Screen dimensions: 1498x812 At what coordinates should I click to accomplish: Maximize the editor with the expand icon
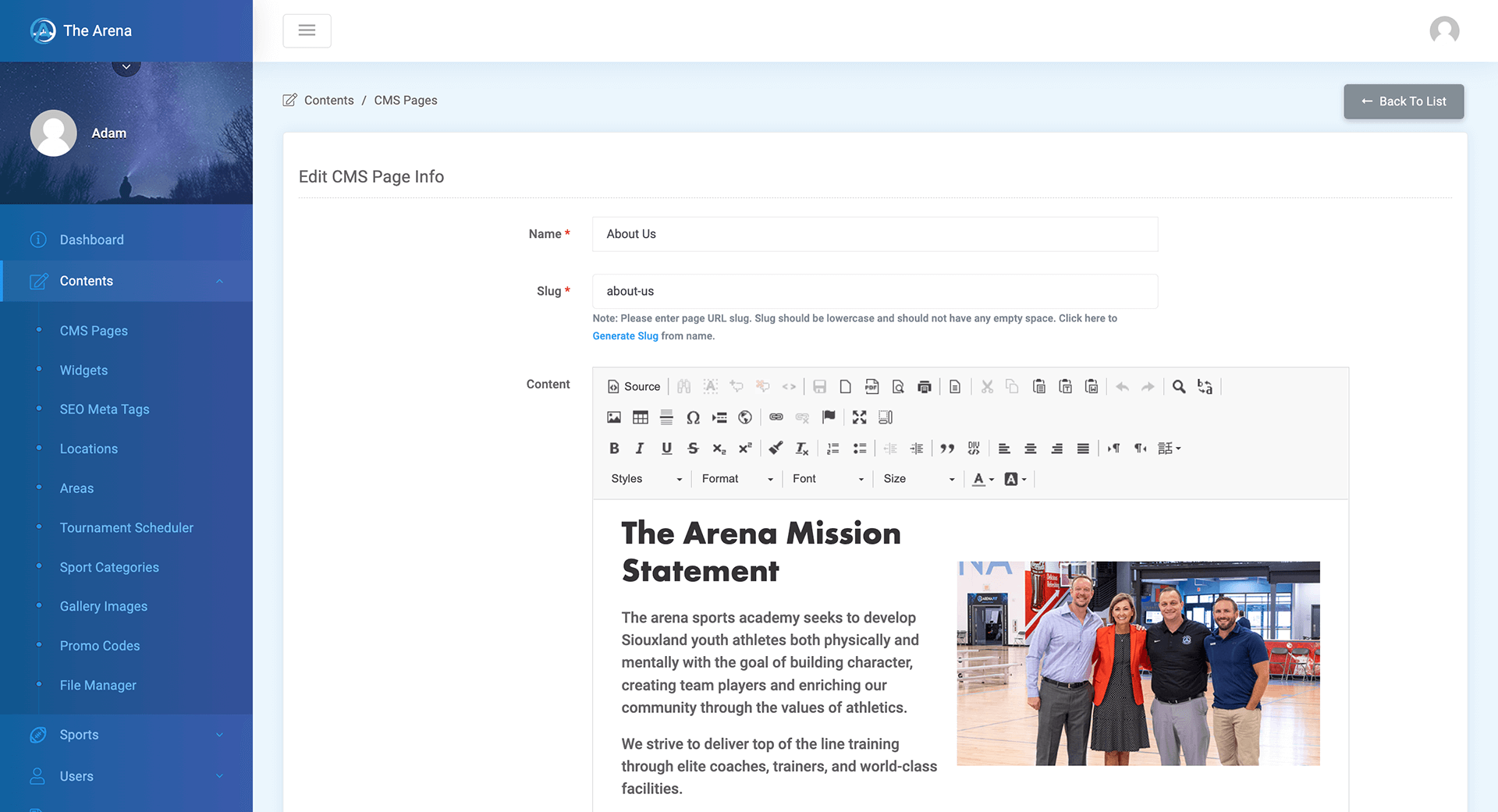[859, 417]
